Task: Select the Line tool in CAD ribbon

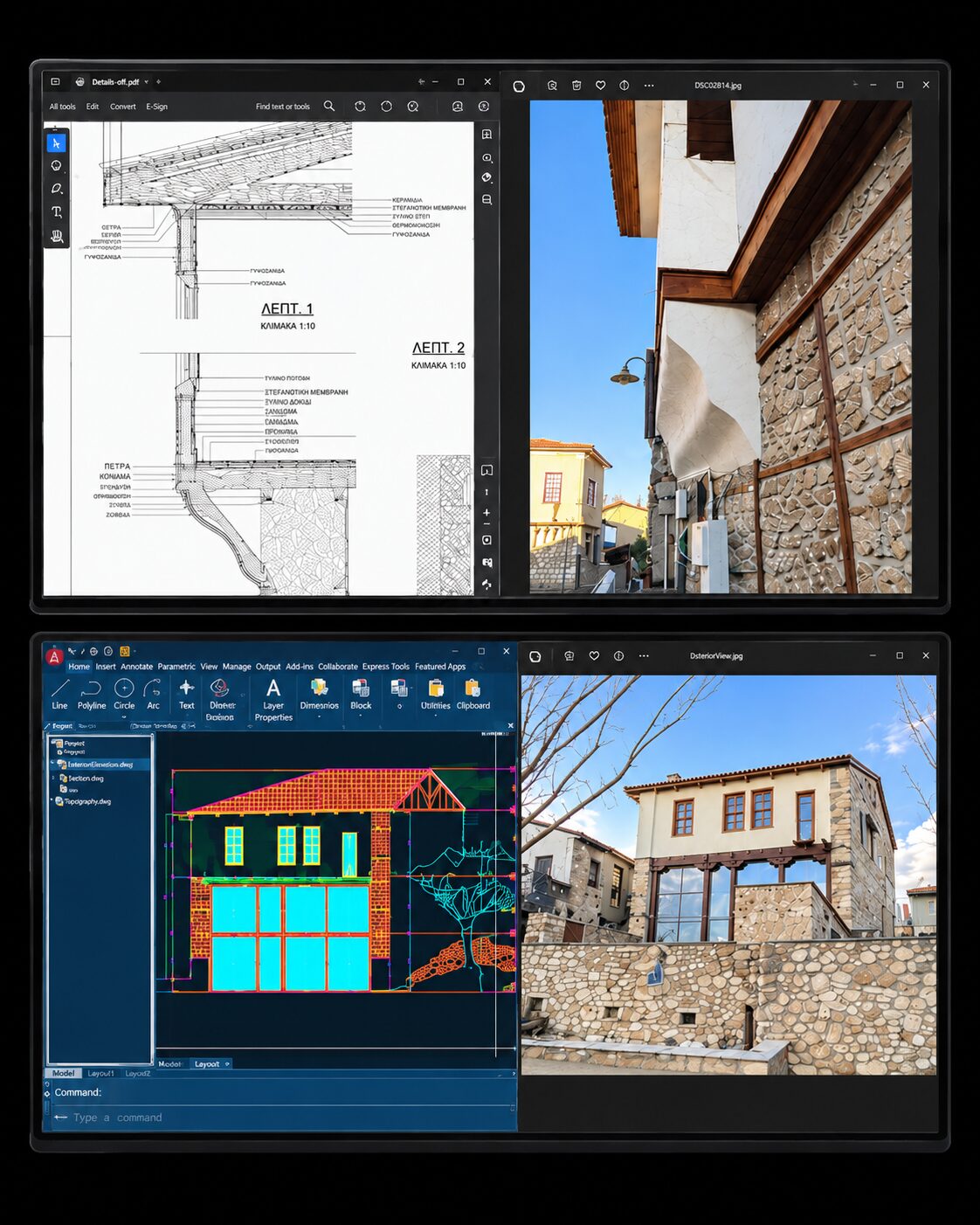Action: (59, 695)
